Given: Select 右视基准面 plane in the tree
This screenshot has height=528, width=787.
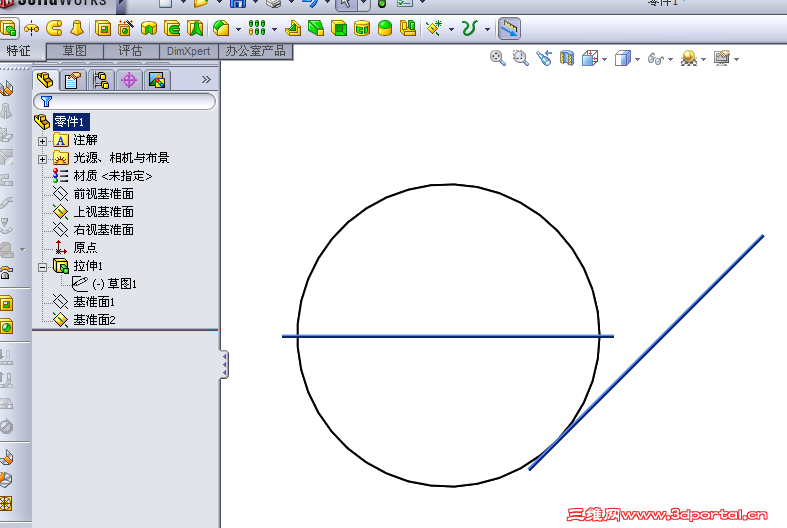Looking at the screenshot, I should 103,230.
